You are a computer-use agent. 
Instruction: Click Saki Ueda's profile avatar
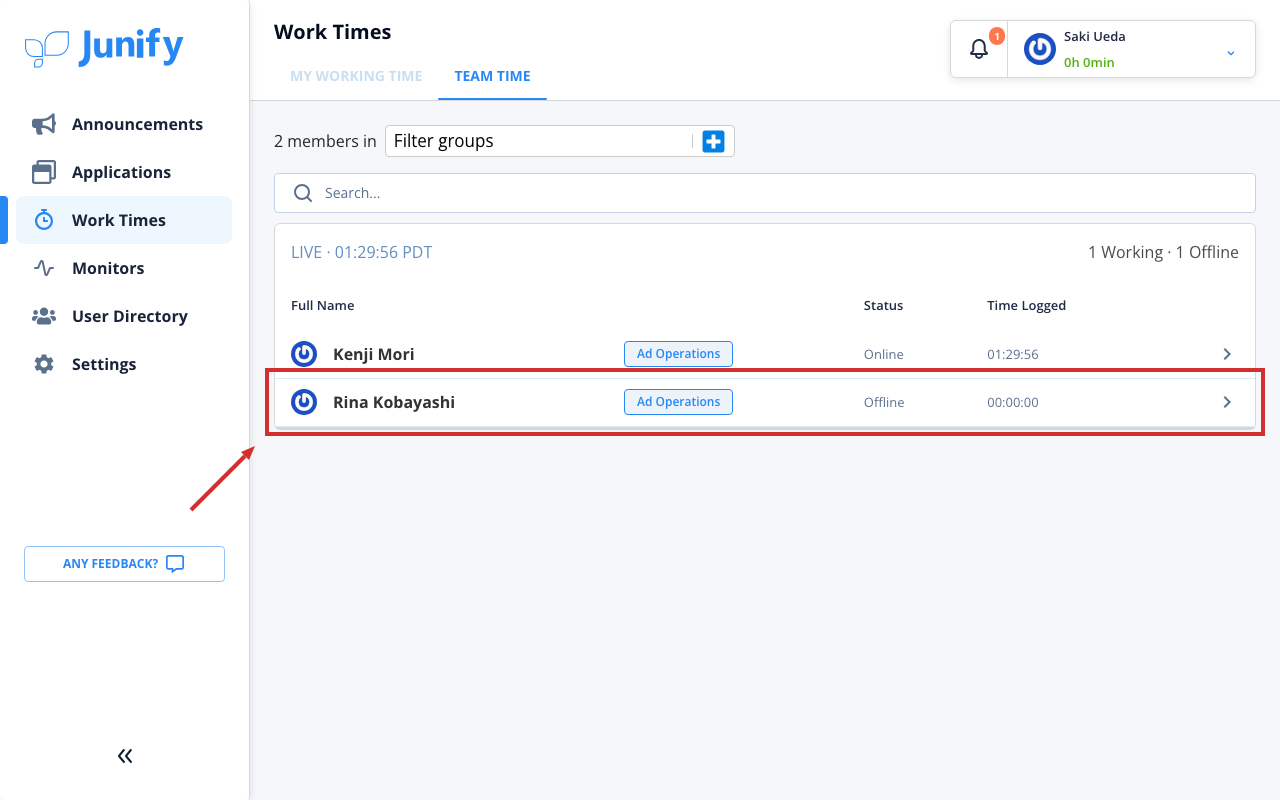1040,49
